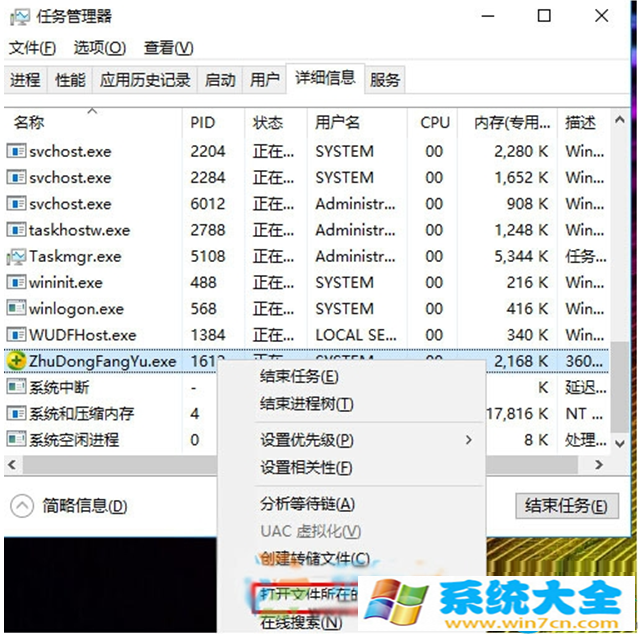
Task: Open the 查看(V) menu
Action: (168, 48)
